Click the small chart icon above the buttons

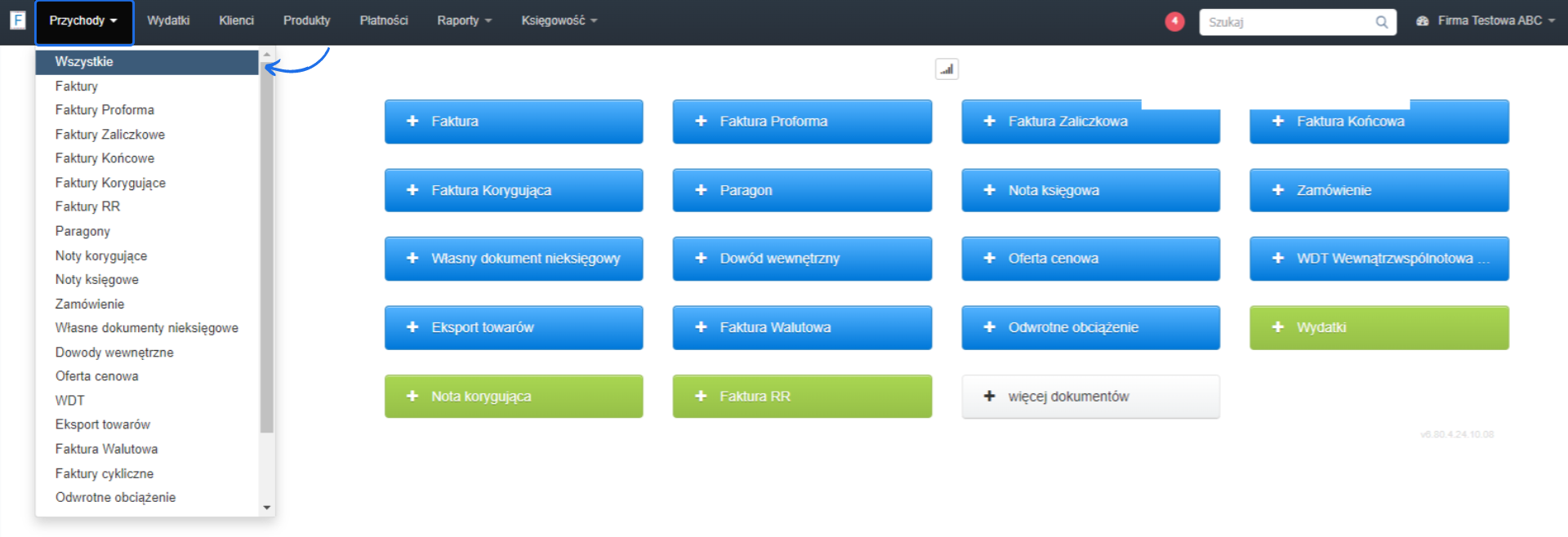point(947,69)
